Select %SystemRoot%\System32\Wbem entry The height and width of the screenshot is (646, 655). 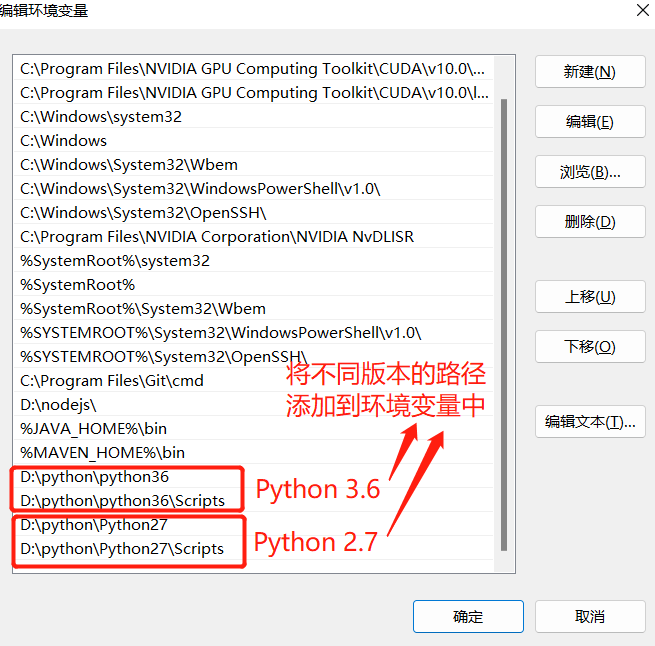click(x=254, y=309)
